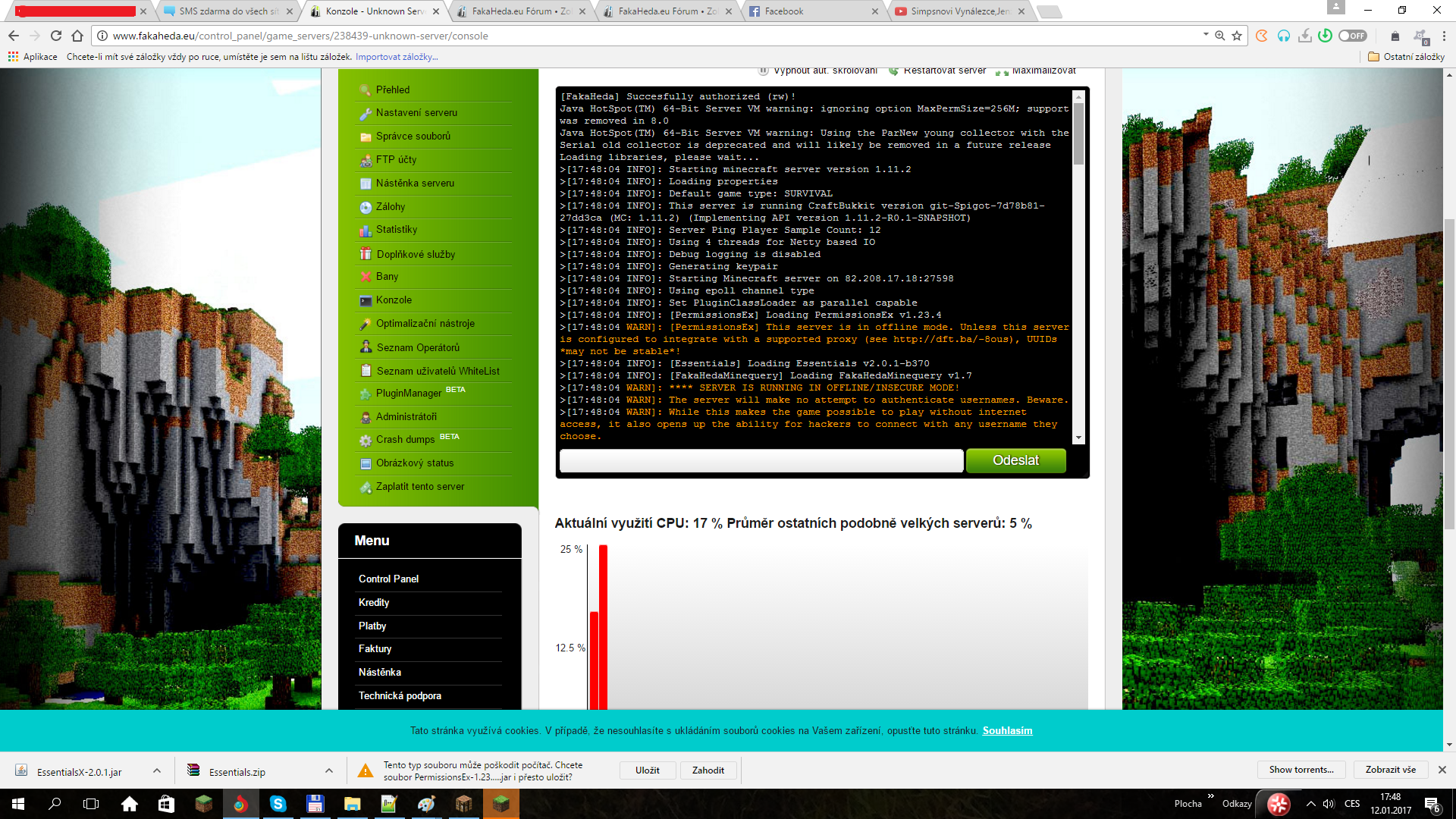This screenshot has height=819, width=1456.
Task: Show hidden system tray icons
Action: click(1310, 804)
